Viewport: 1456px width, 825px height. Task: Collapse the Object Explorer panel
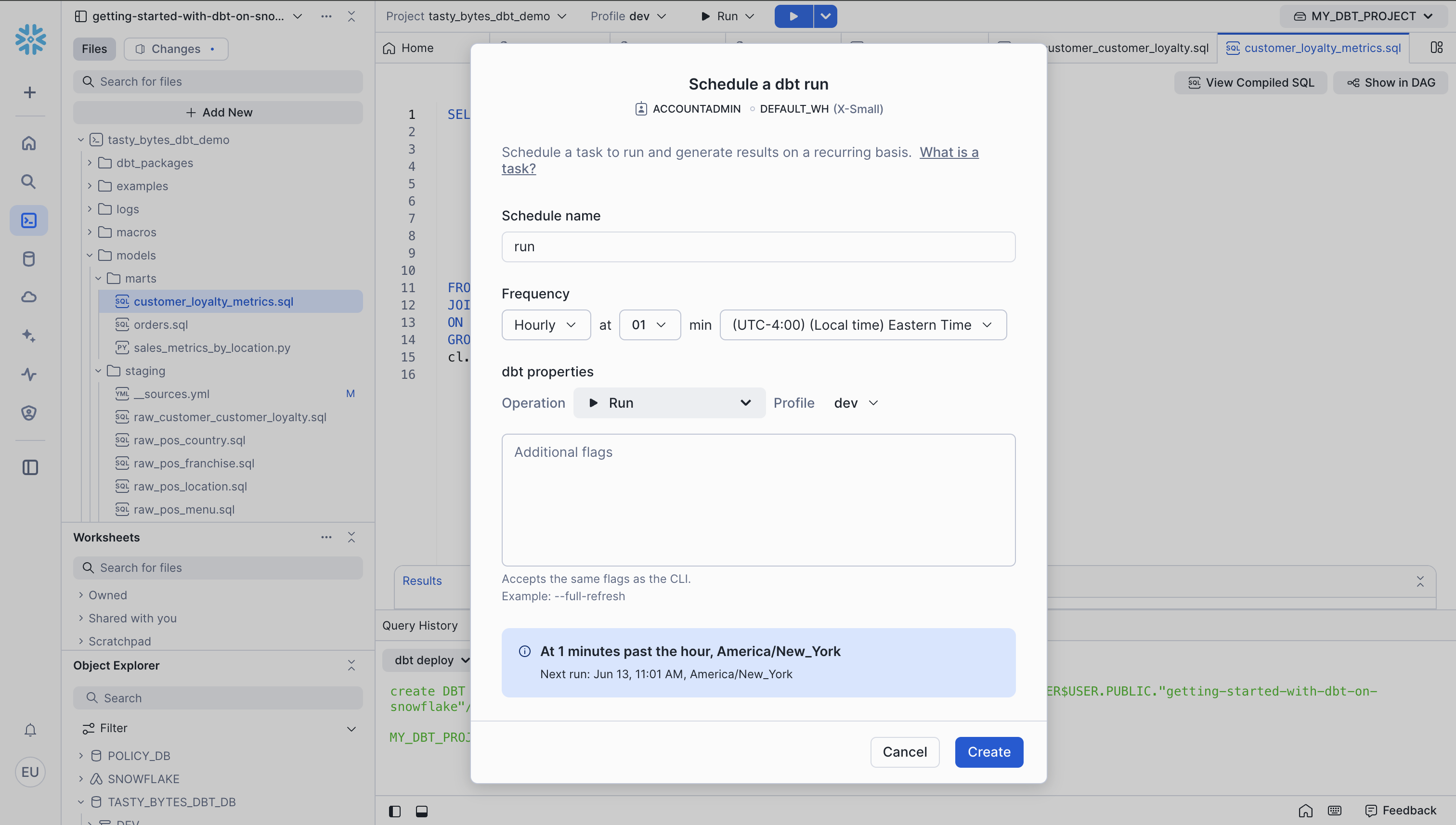pos(351,665)
